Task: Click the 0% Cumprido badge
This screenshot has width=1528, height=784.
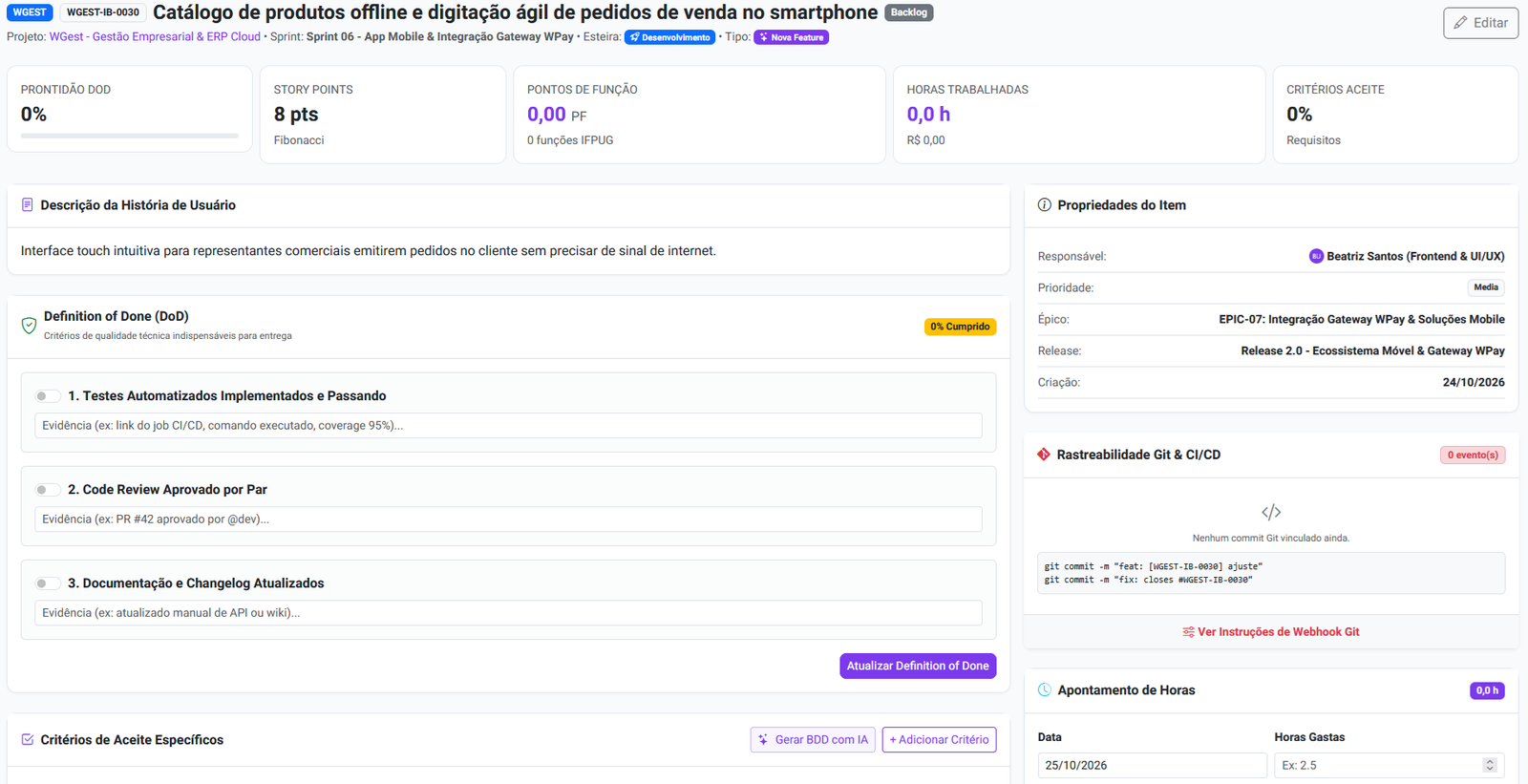Action: [x=960, y=327]
